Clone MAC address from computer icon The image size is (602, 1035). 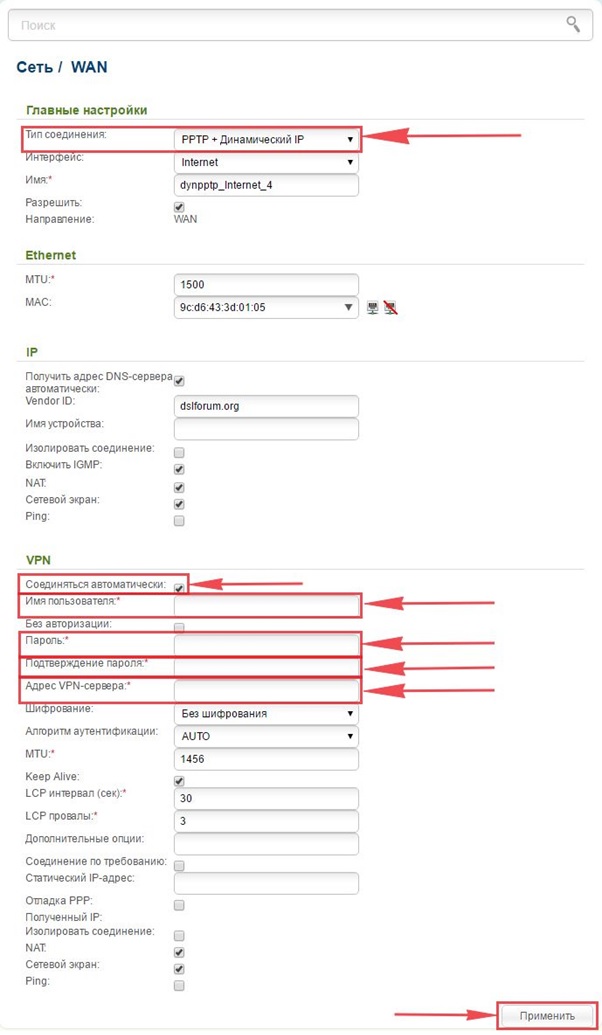372,307
